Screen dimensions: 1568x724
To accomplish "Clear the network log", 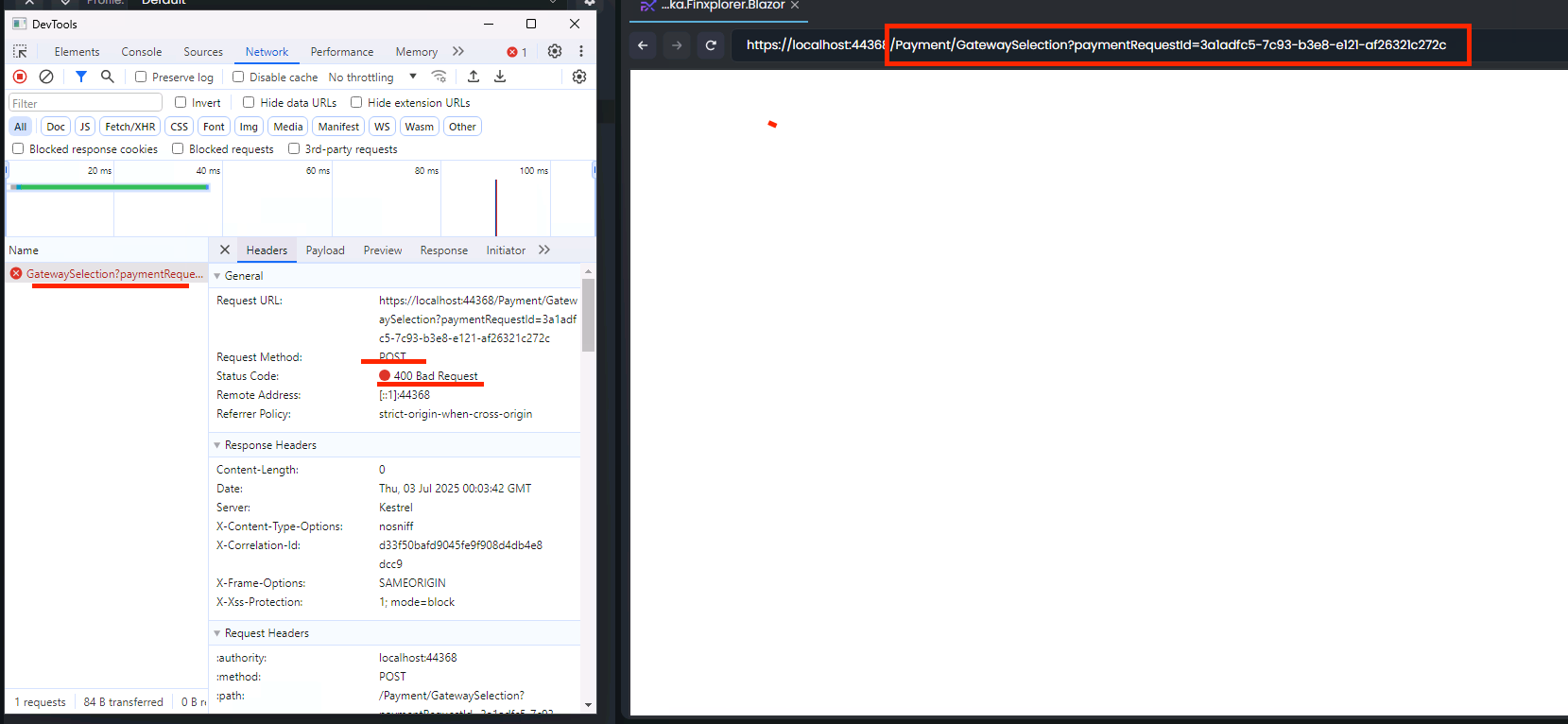I will tap(46, 77).
